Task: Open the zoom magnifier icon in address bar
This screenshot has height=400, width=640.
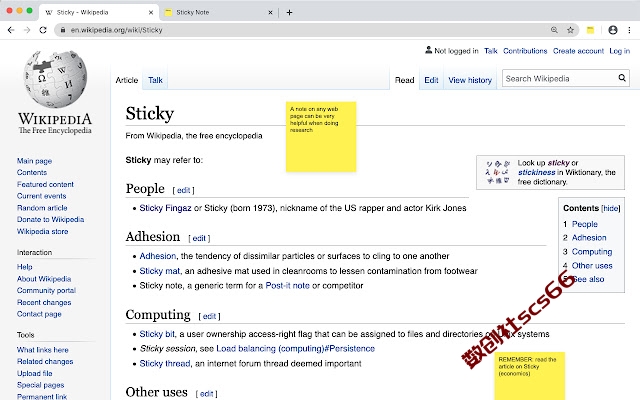Action: [554, 30]
